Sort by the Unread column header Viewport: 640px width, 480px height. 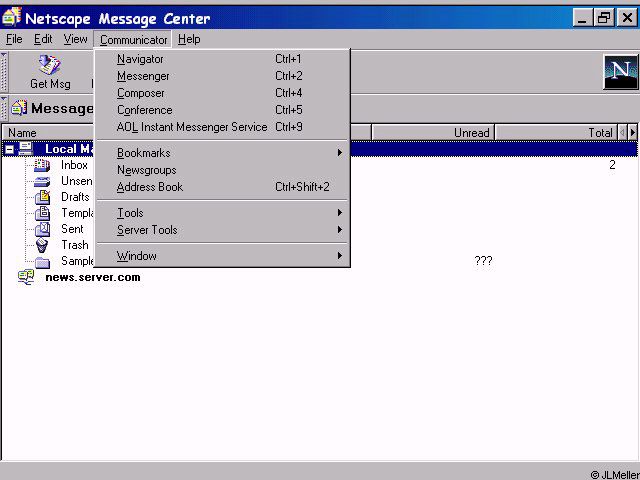point(433,133)
